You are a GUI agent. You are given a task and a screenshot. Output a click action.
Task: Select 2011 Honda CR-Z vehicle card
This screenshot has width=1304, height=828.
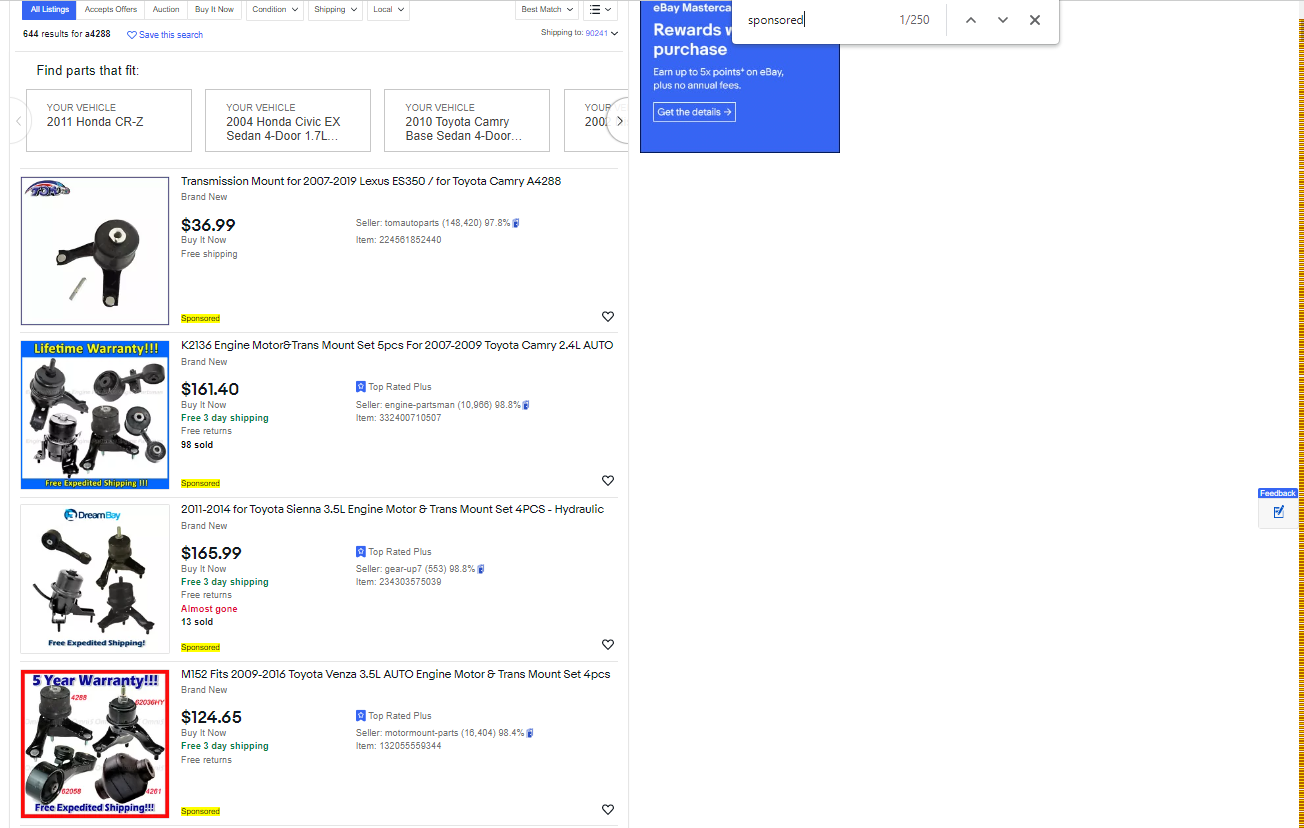[109, 121]
